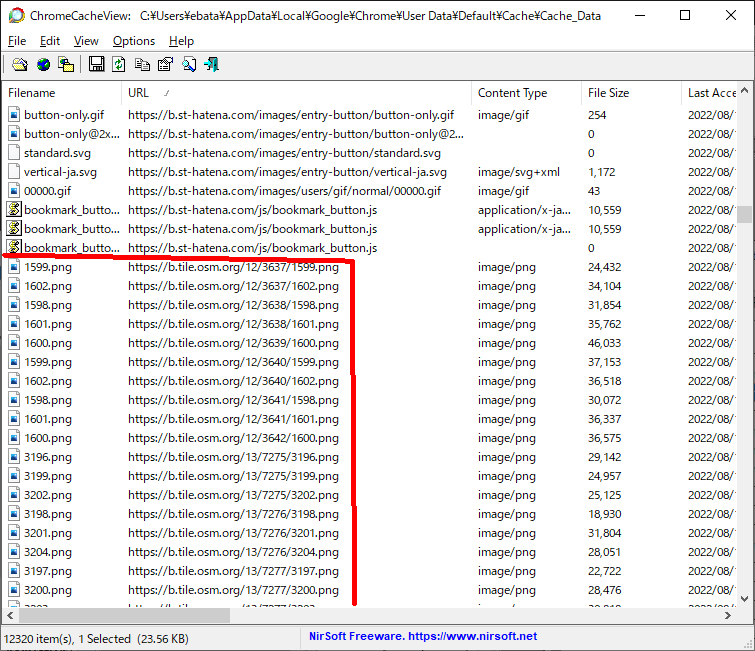Open the Options menu

(x=133, y=41)
